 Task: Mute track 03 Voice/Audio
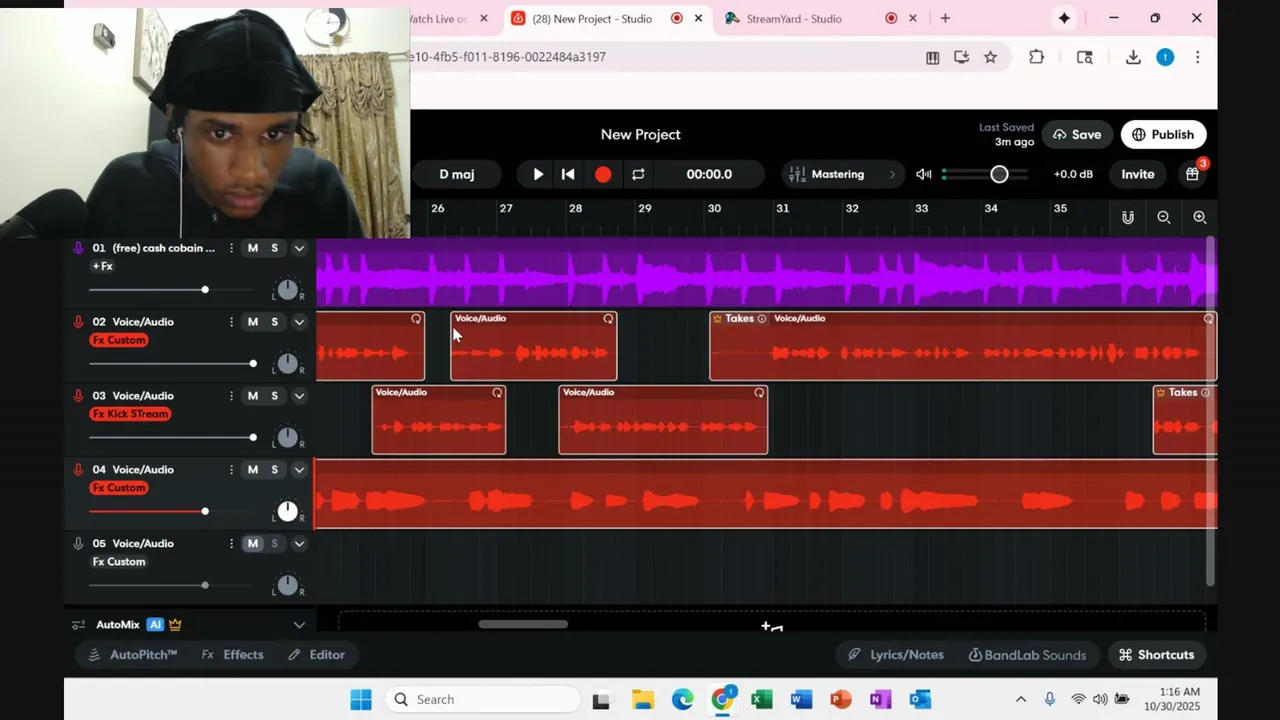pos(253,396)
